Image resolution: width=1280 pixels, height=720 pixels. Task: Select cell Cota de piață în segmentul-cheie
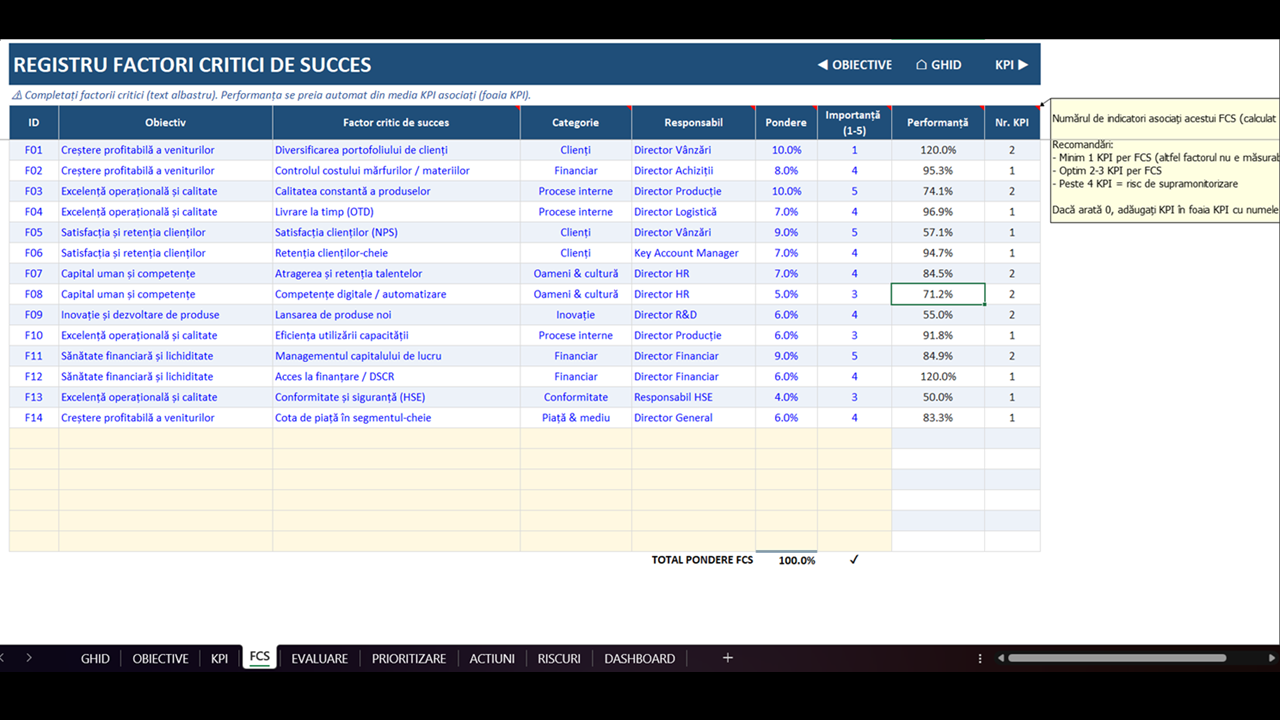(396, 418)
